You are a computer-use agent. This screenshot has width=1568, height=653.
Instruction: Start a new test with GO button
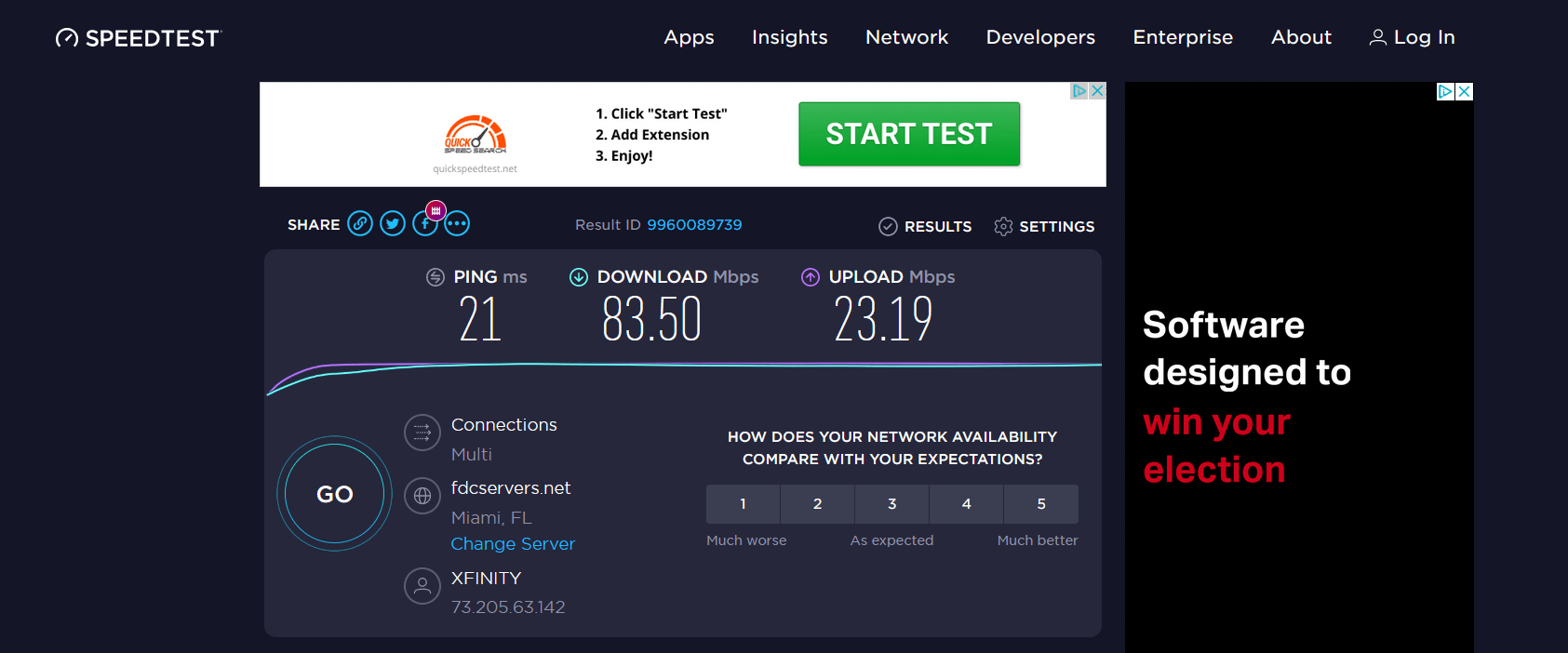(x=335, y=494)
